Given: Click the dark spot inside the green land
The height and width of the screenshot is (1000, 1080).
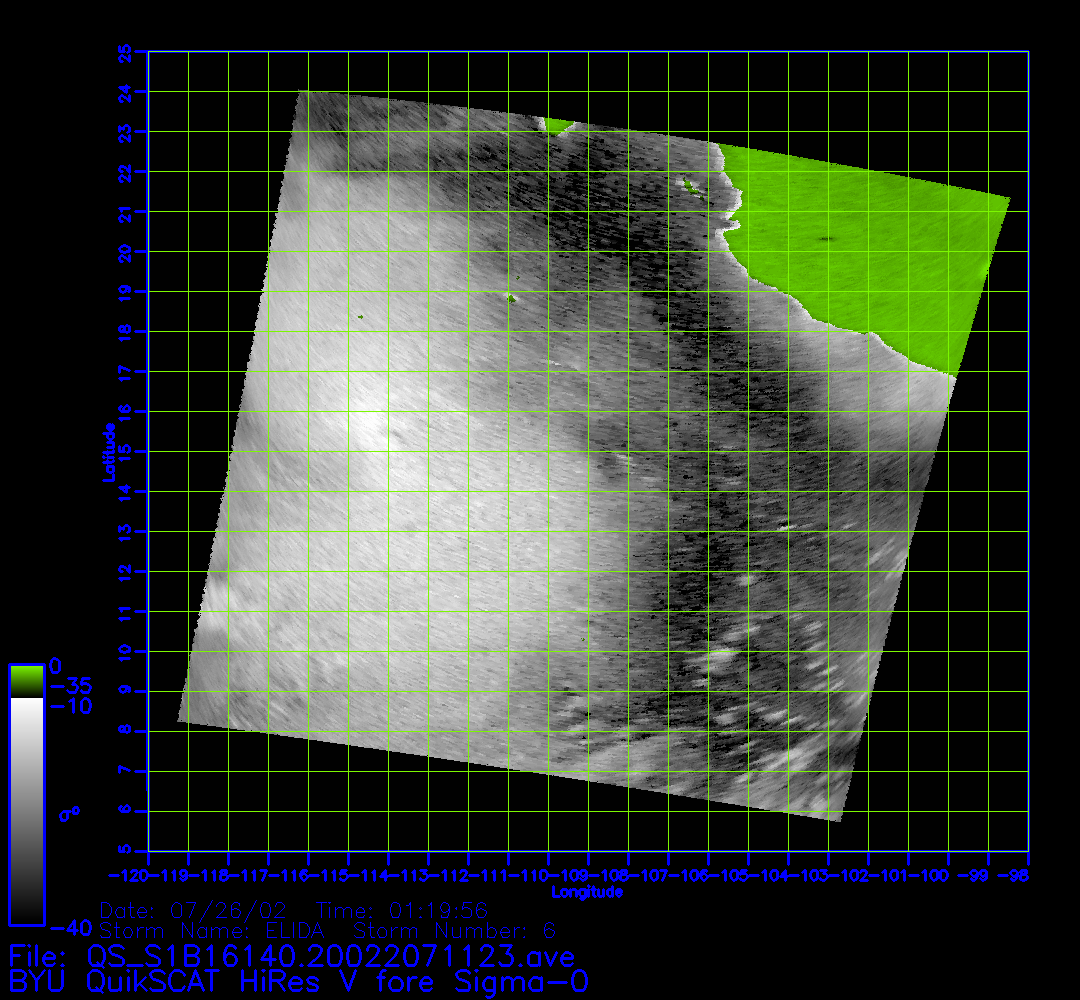Looking at the screenshot, I should click(828, 240).
